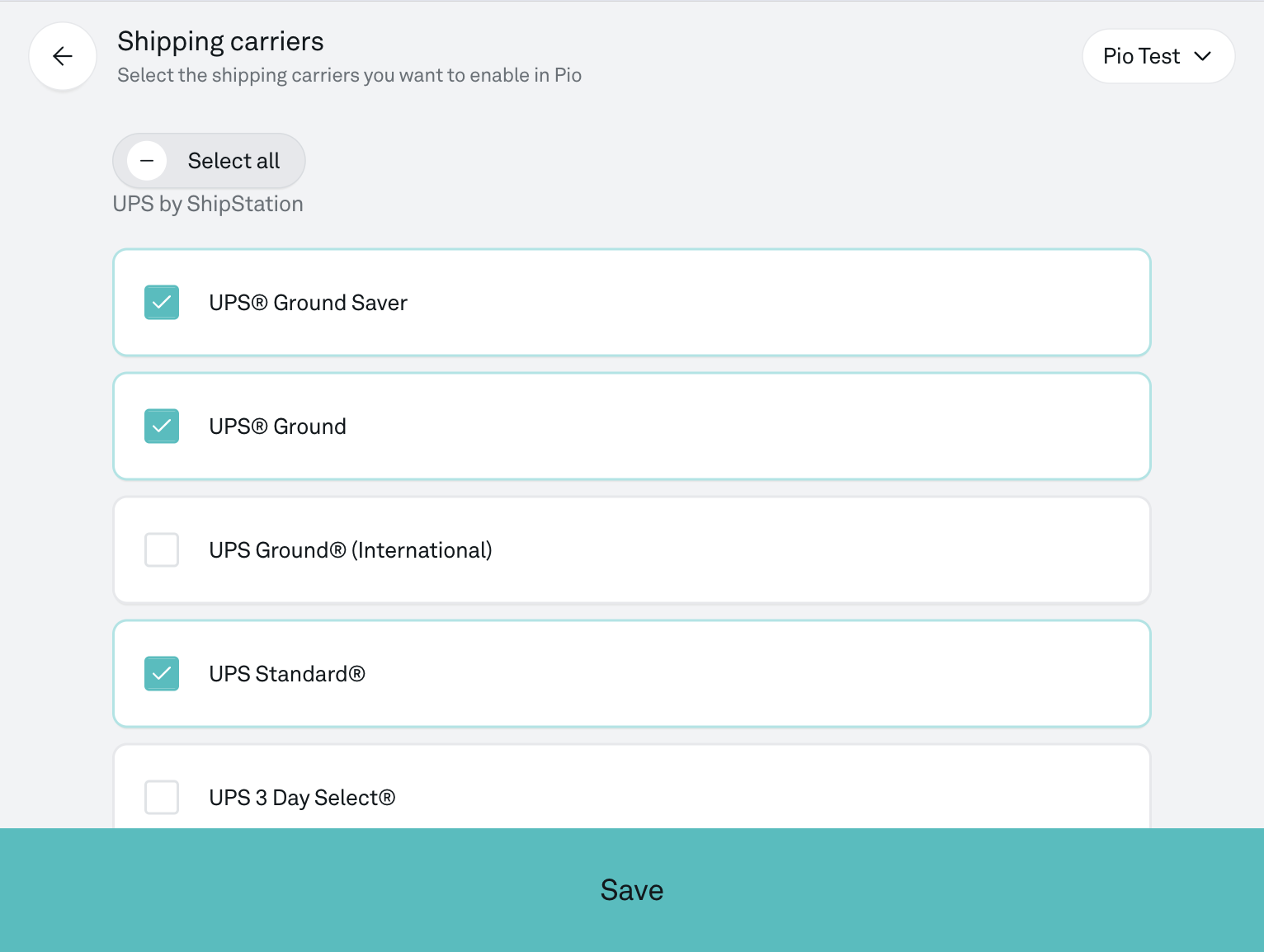The image size is (1264, 952).
Task: Click the carrier selection subtitle text
Action: 349,75
